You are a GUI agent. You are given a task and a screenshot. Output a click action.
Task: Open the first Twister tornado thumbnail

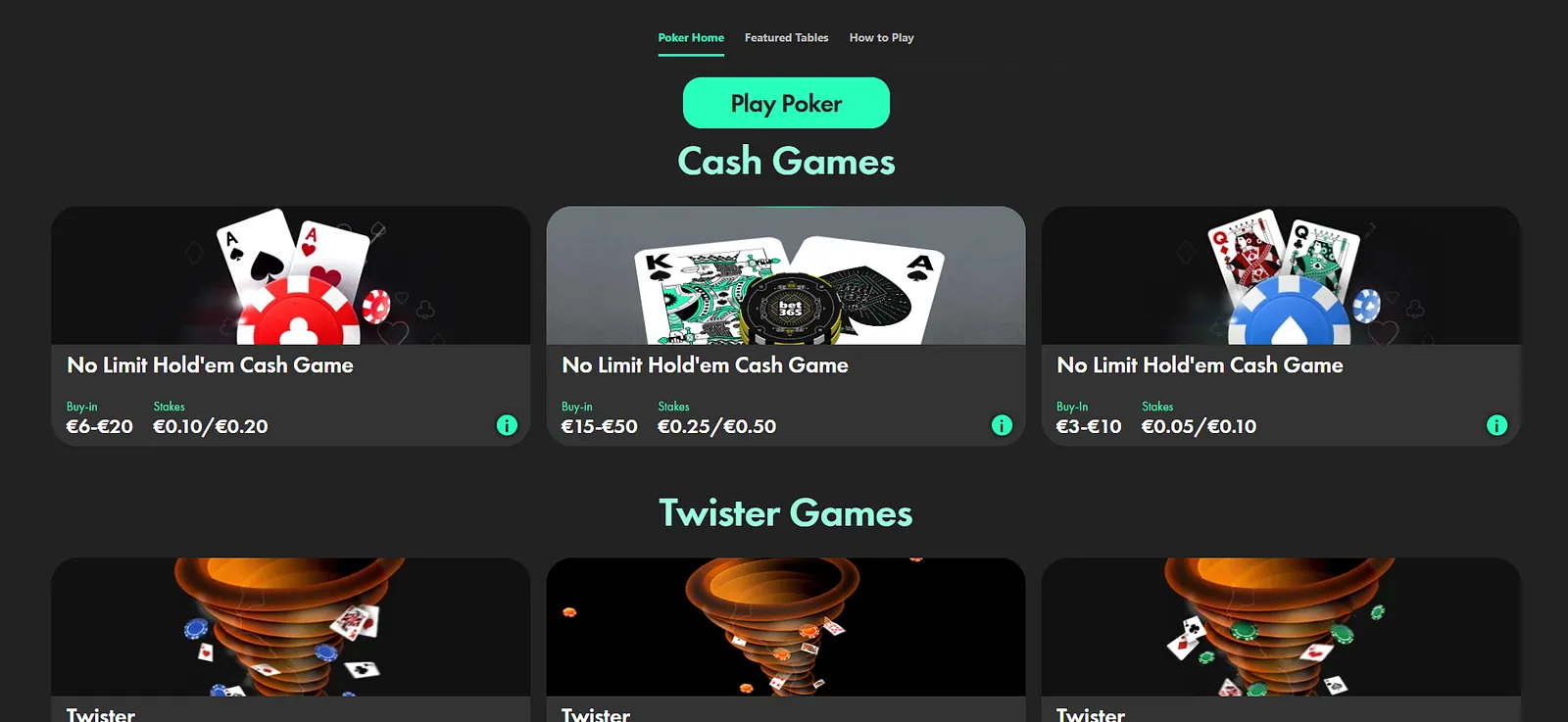[291, 627]
